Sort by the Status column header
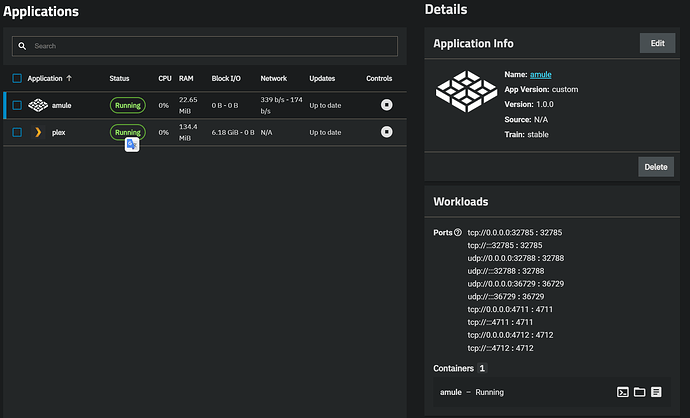The image size is (690, 418). click(119, 78)
